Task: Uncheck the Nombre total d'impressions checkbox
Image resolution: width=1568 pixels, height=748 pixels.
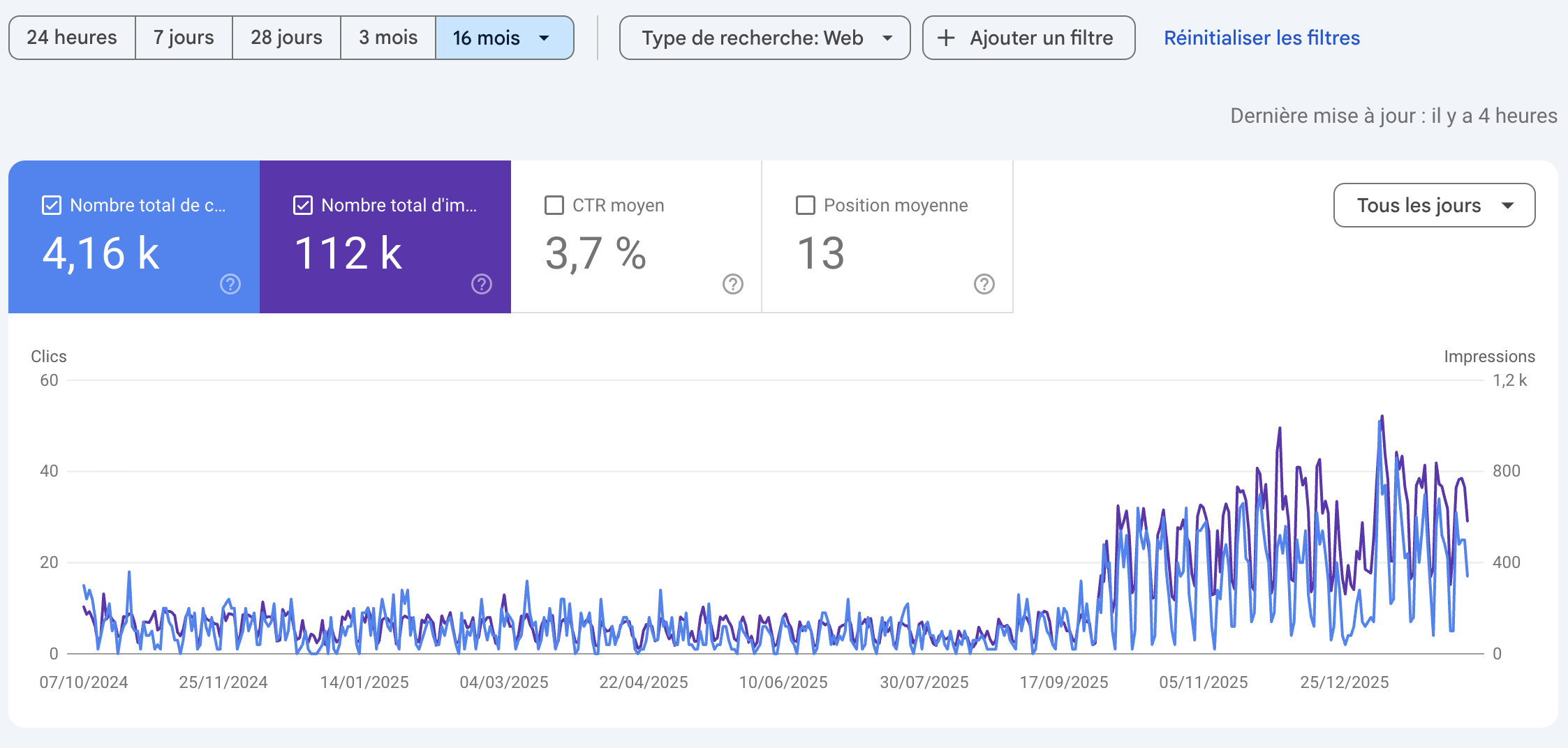Action: pyautogui.click(x=303, y=205)
